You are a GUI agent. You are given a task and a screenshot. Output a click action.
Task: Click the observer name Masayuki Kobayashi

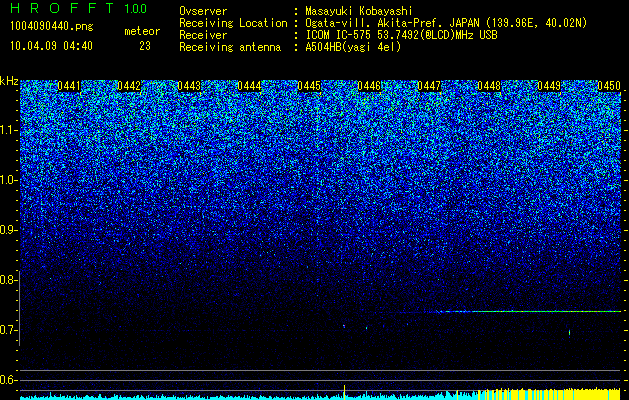pos(359,11)
